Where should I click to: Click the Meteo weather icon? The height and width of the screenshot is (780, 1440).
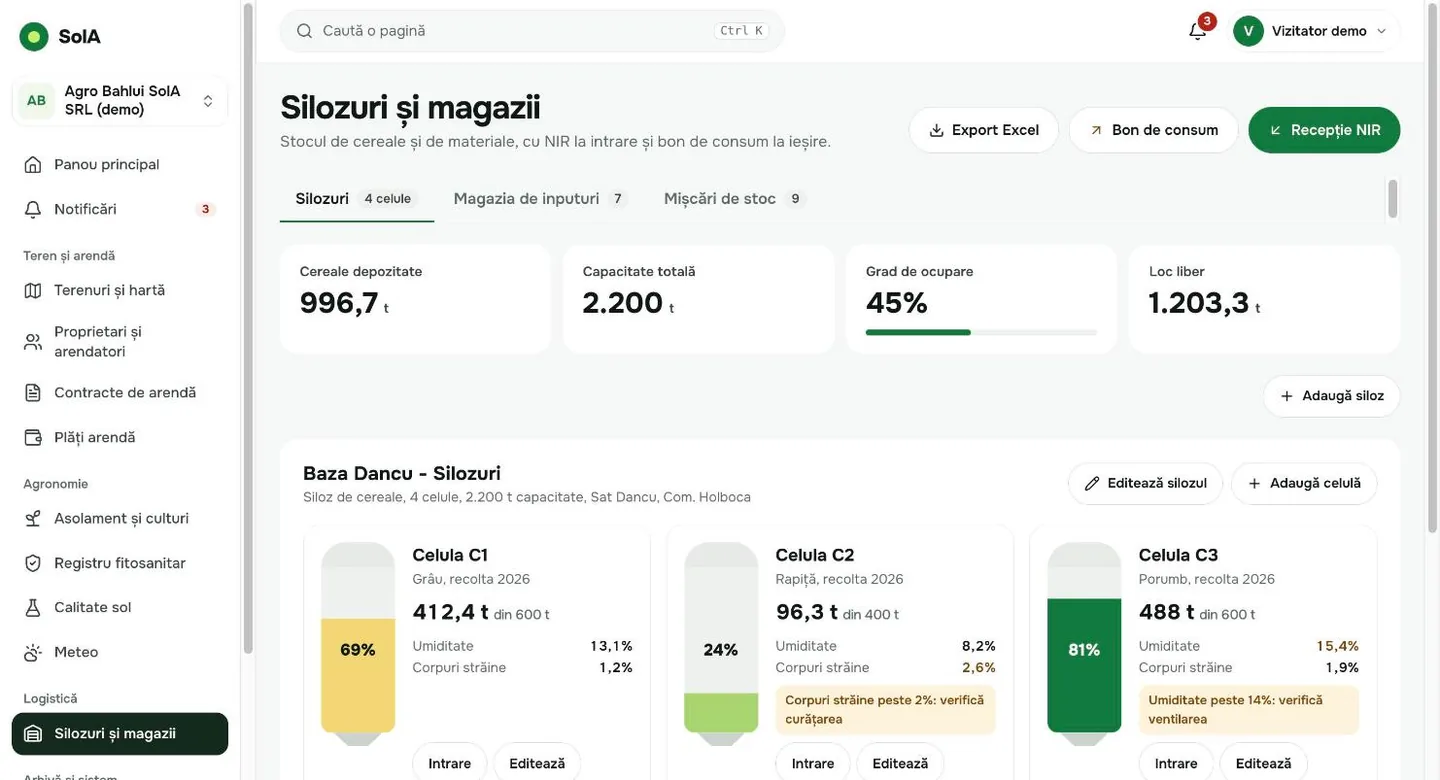[33, 652]
